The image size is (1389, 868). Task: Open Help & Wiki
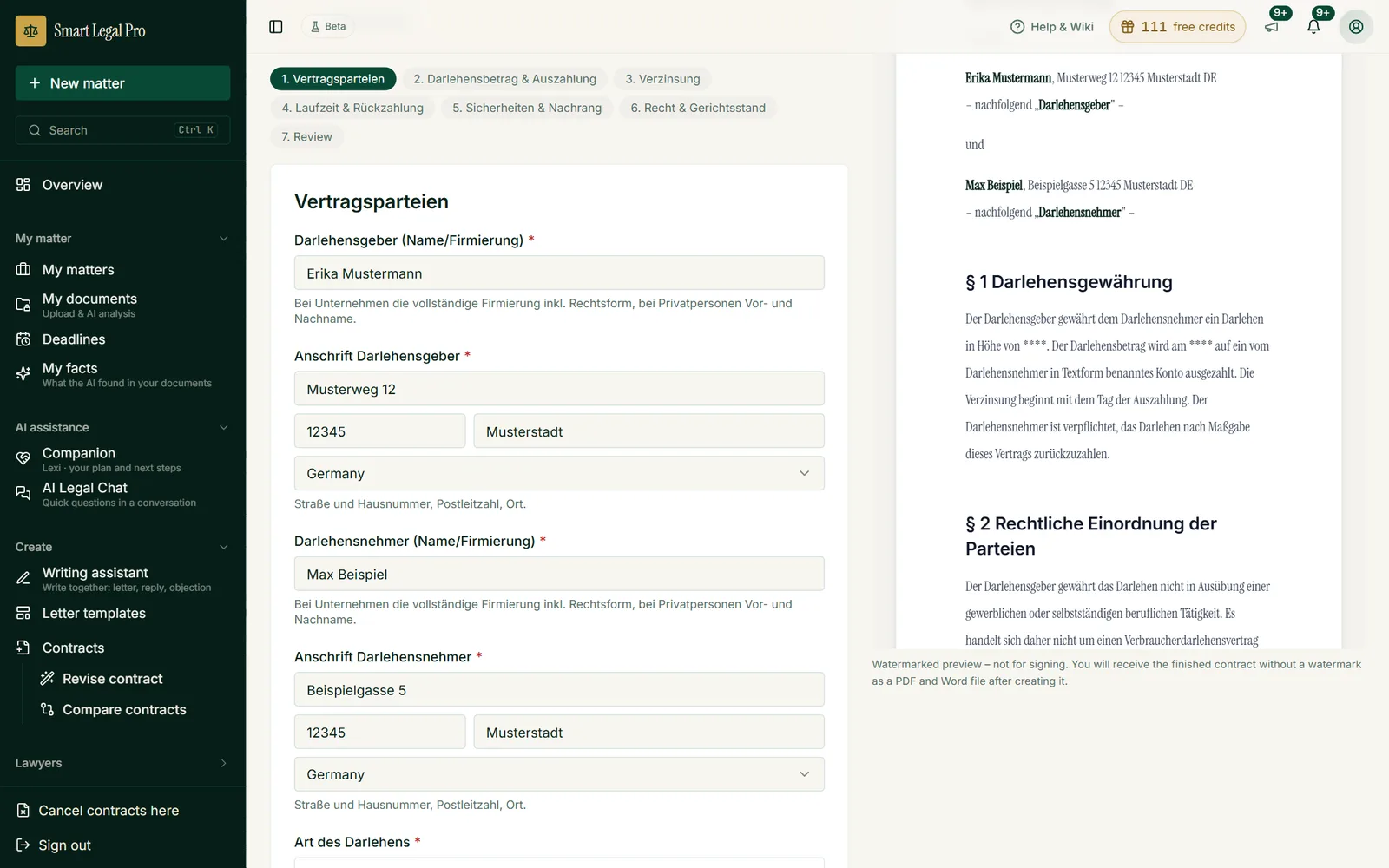1052,27
